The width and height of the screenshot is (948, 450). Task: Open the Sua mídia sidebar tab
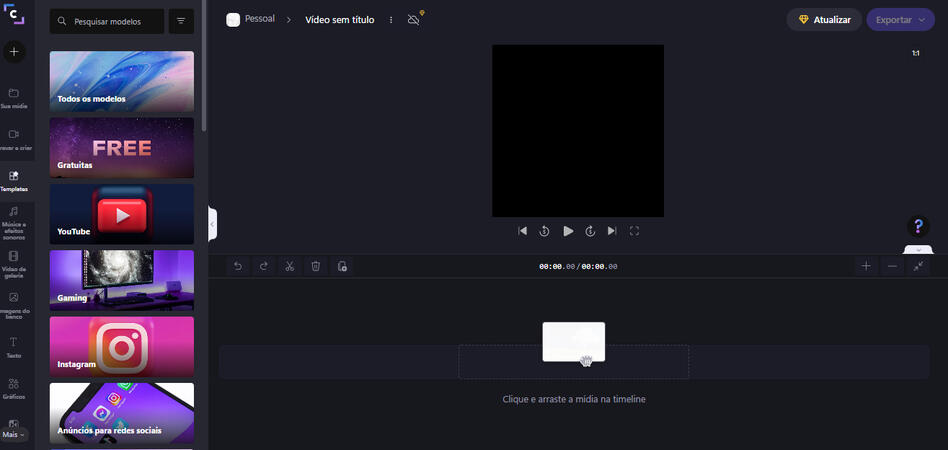pos(14,99)
